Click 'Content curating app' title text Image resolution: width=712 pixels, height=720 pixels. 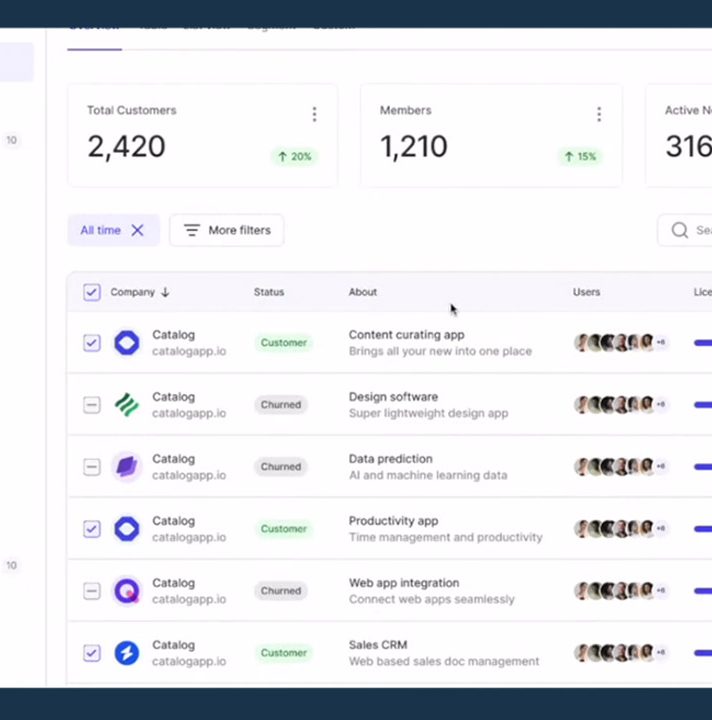[407, 335]
